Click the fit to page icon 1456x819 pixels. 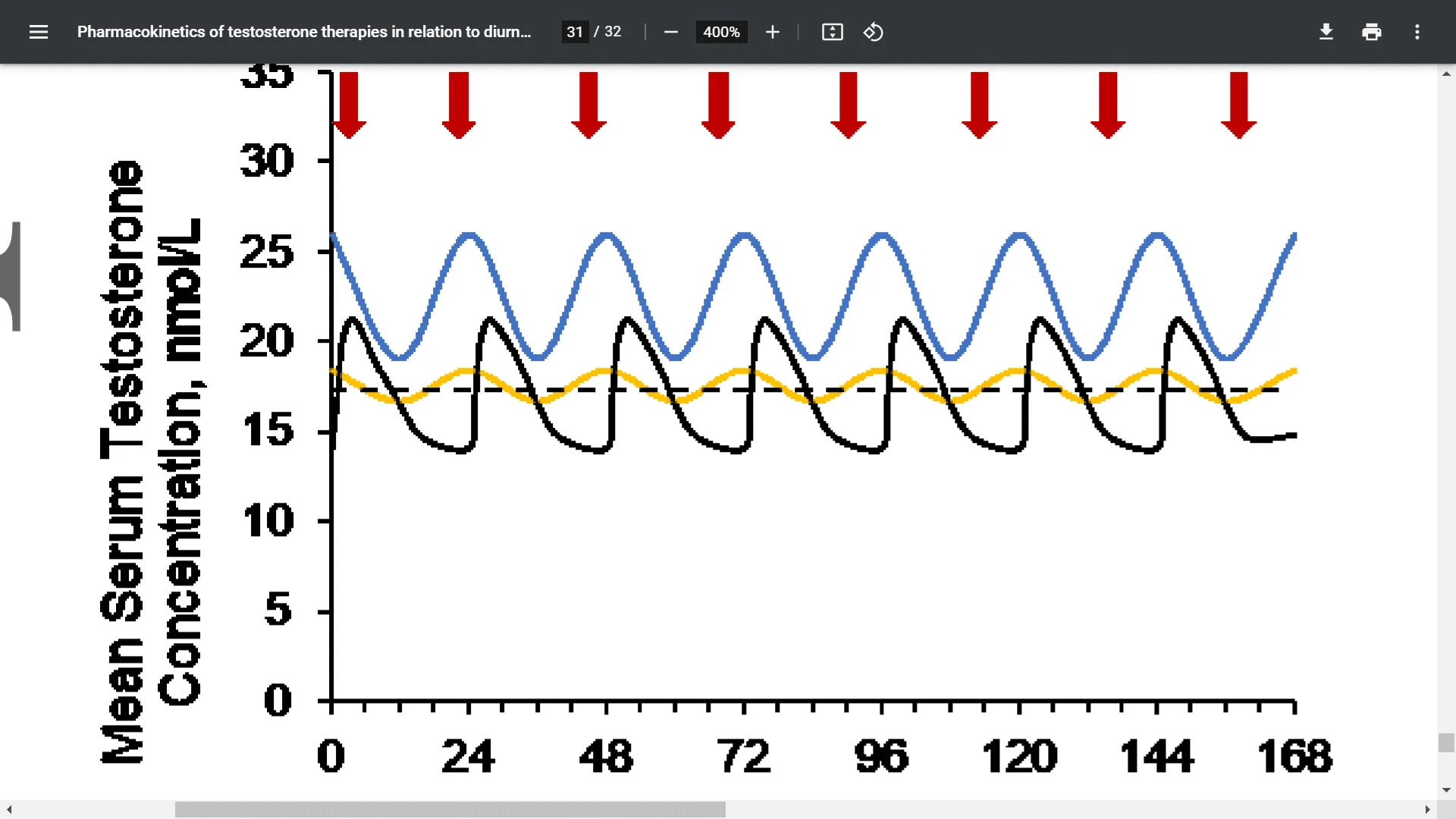coord(832,32)
